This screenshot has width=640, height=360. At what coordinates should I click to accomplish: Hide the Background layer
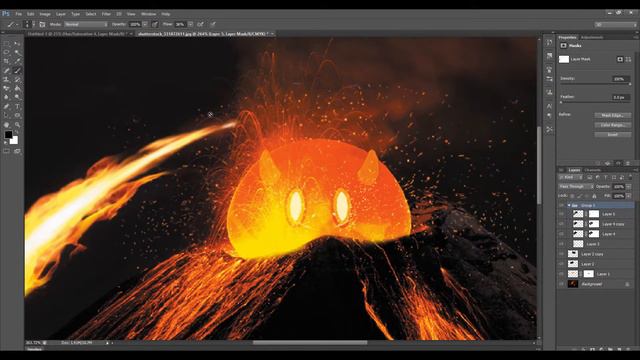point(562,284)
